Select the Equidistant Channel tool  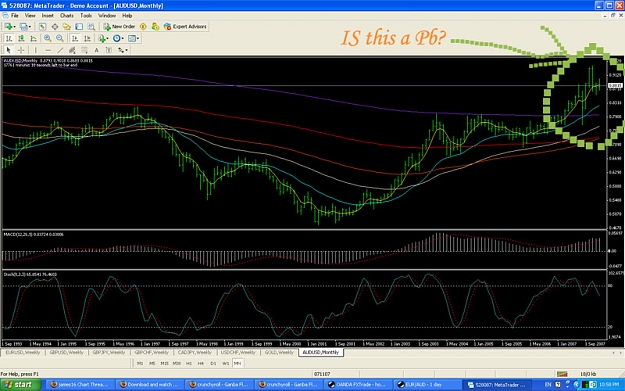tap(72, 50)
